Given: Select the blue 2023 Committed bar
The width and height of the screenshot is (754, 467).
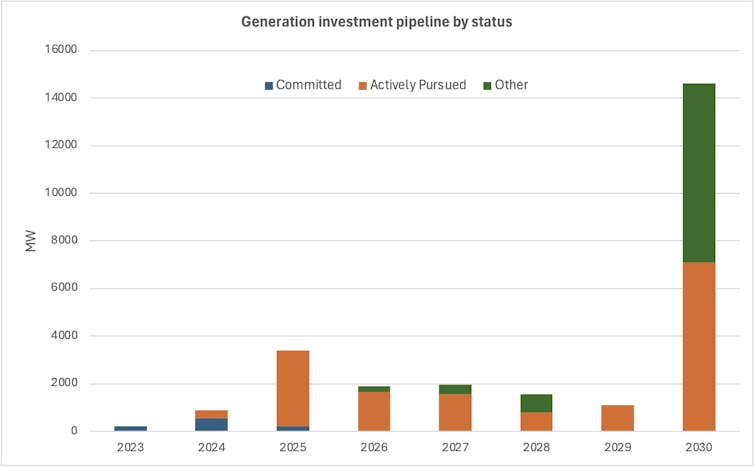Looking at the screenshot, I should coord(130,428).
